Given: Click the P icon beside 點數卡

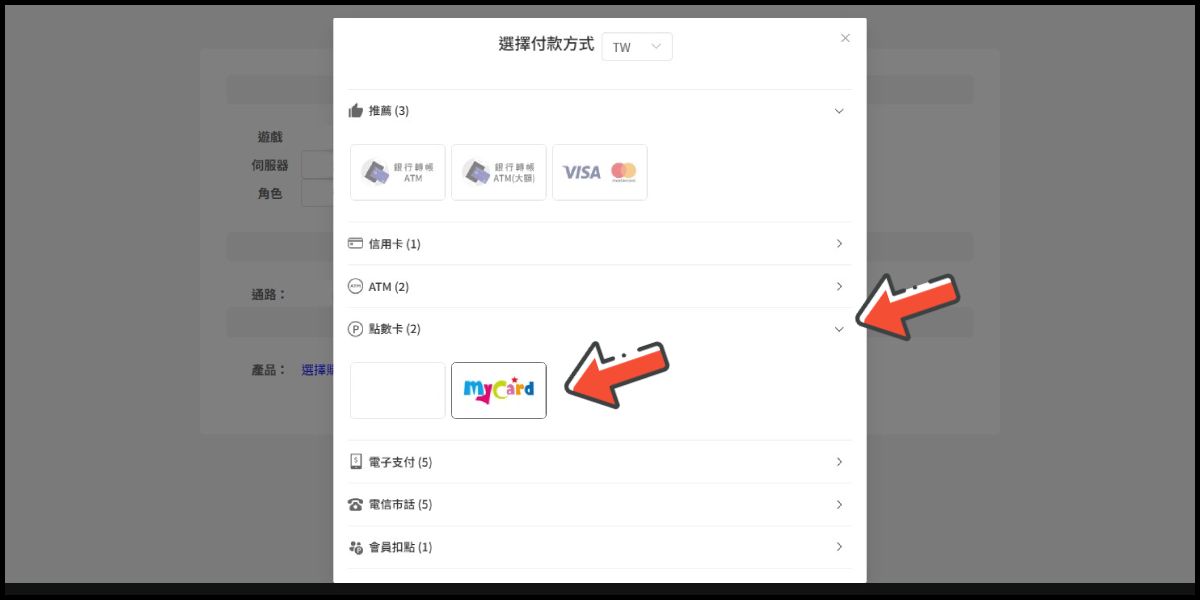Looking at the screenshot, I should pyautogui.click(x=355, y=329).
